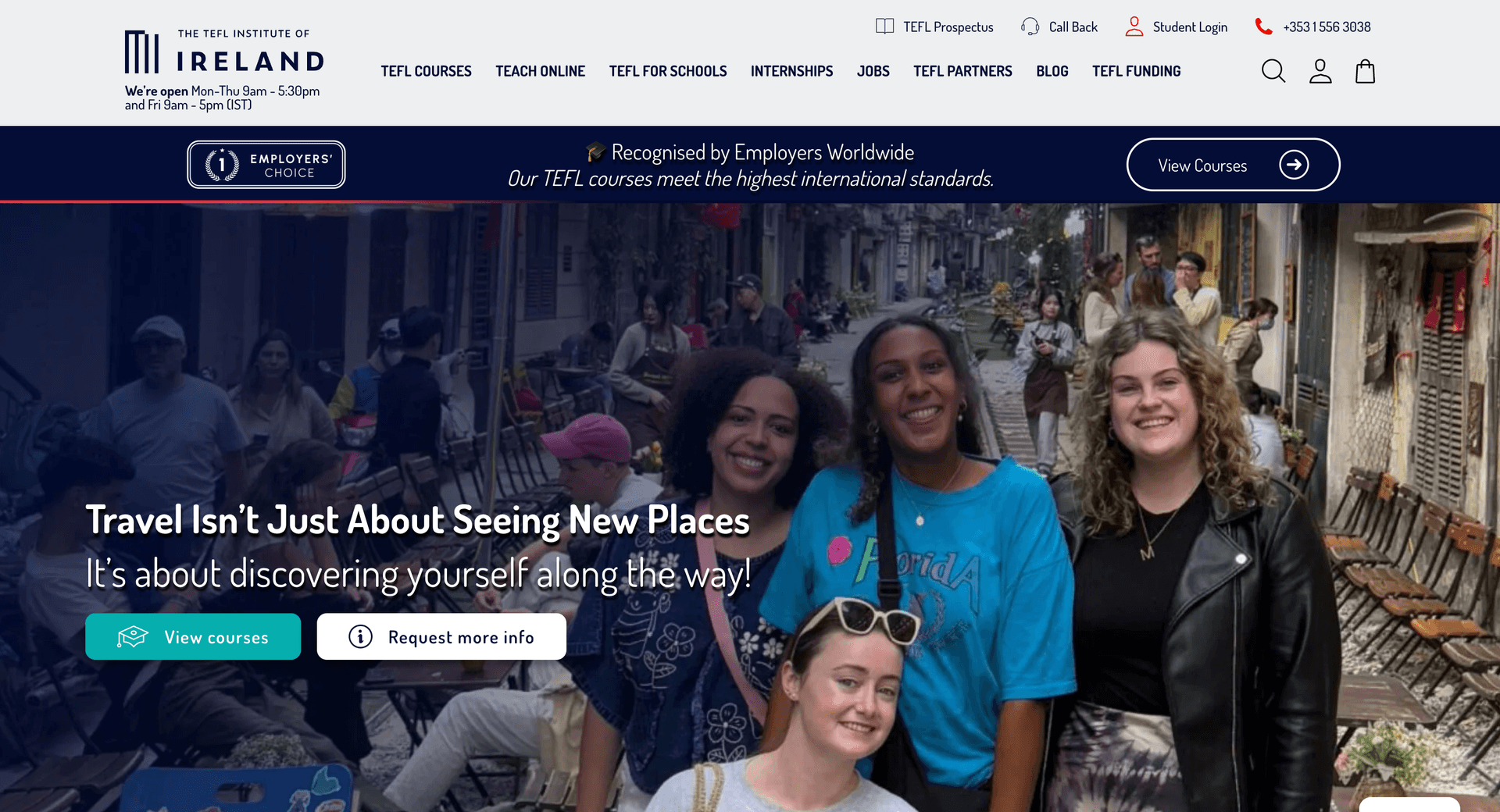
Task: Click the Call Back headset icon
Action: click(1030, 27)
